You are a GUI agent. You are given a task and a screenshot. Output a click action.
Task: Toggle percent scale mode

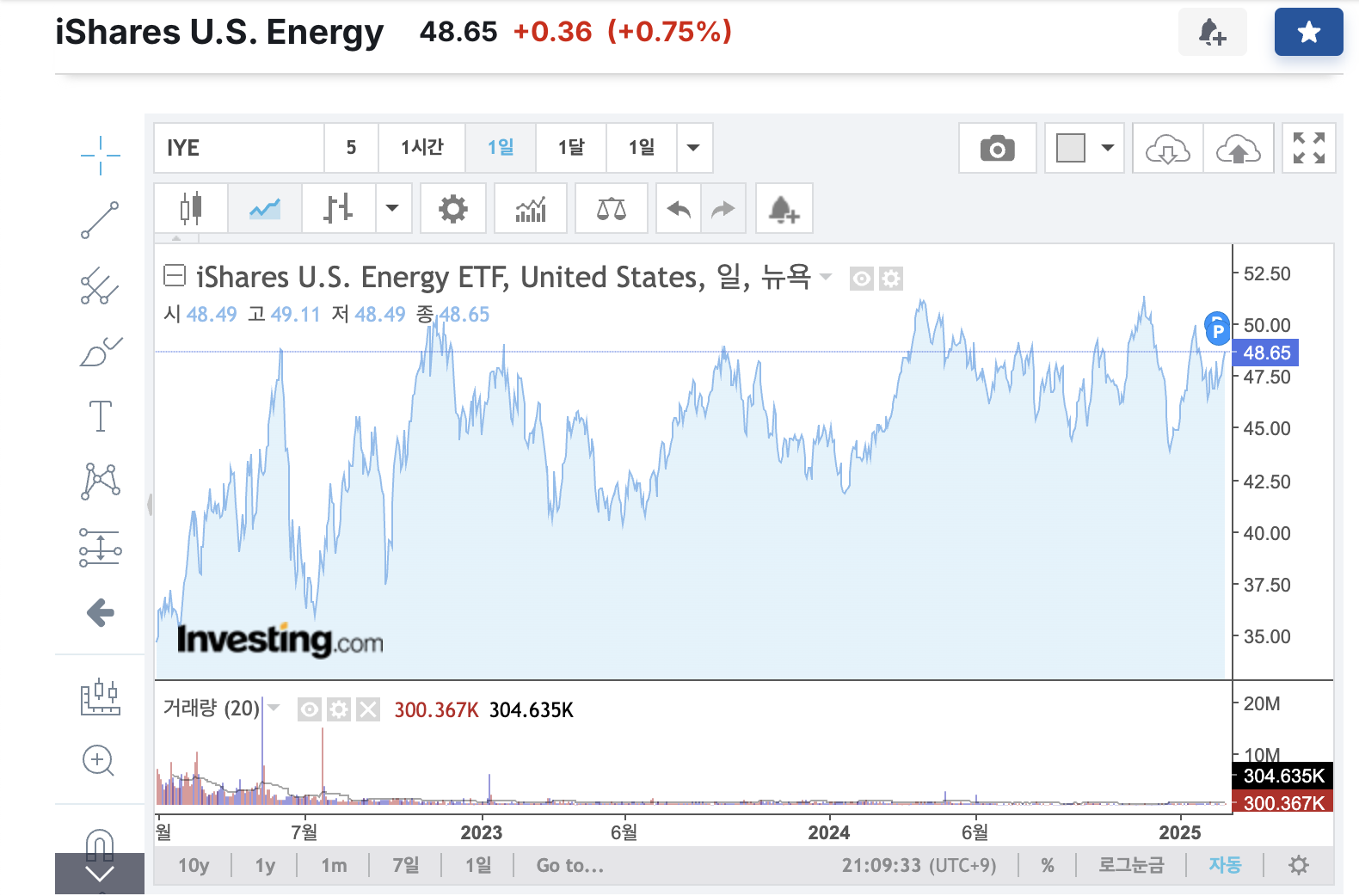tap(1048, 865)
